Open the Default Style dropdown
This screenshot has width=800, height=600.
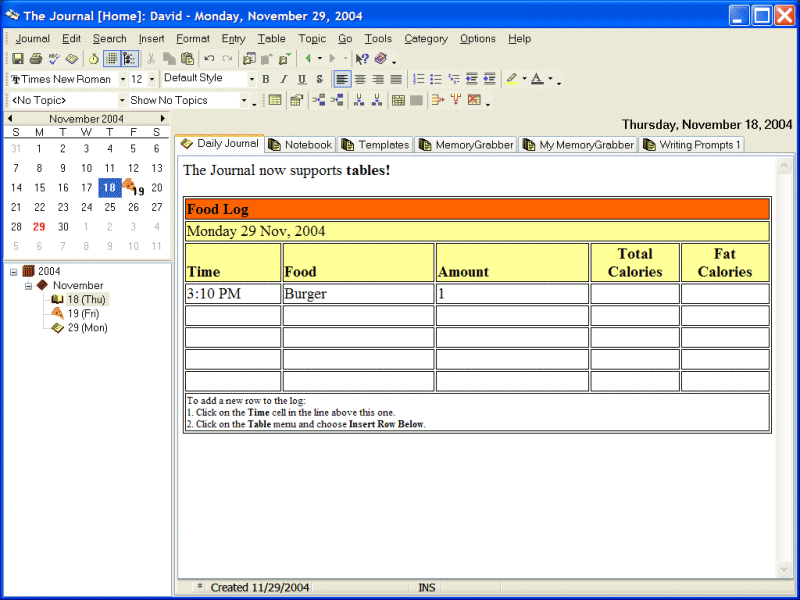point(251,79)
